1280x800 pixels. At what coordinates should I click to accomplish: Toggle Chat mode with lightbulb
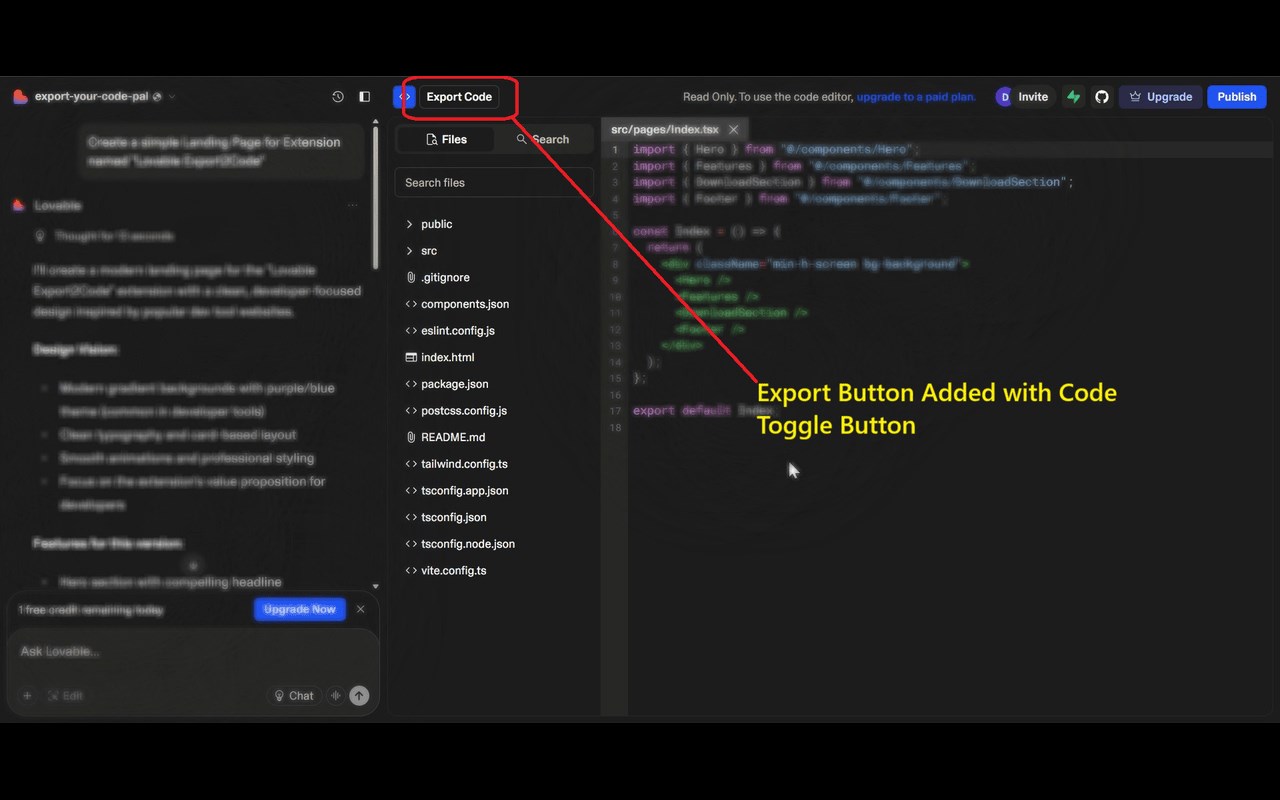click(295, 696)
